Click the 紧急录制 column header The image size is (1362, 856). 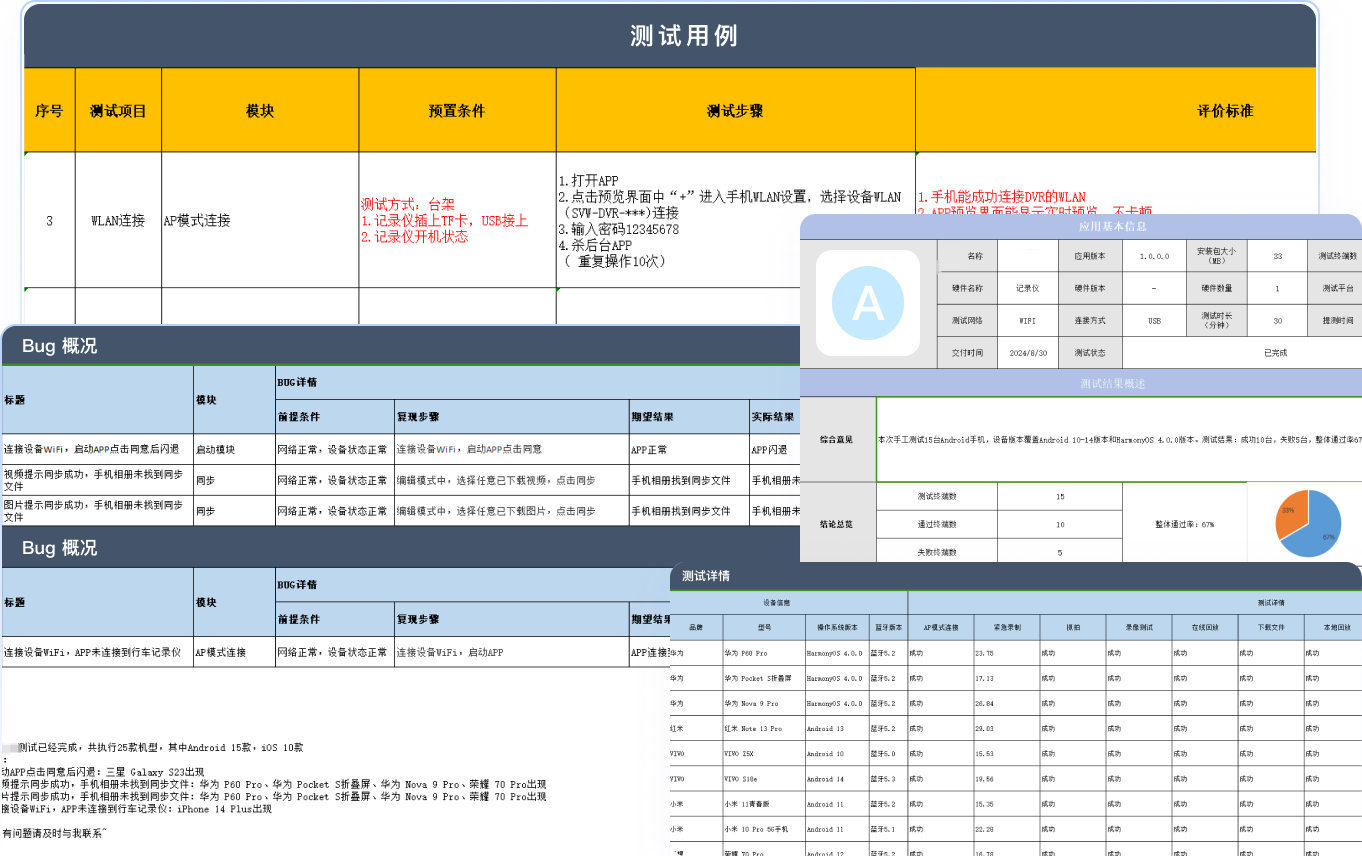click(1006, 628)
